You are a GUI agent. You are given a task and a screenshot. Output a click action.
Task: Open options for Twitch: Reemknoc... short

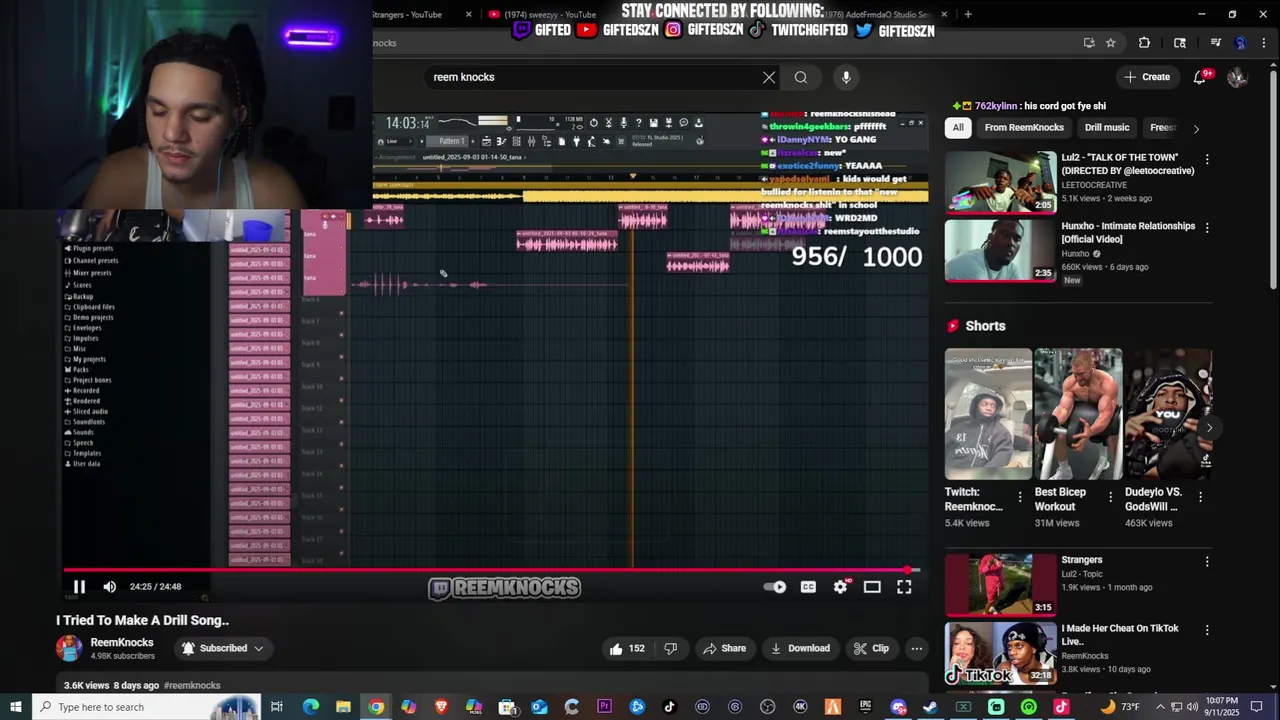1020,496
